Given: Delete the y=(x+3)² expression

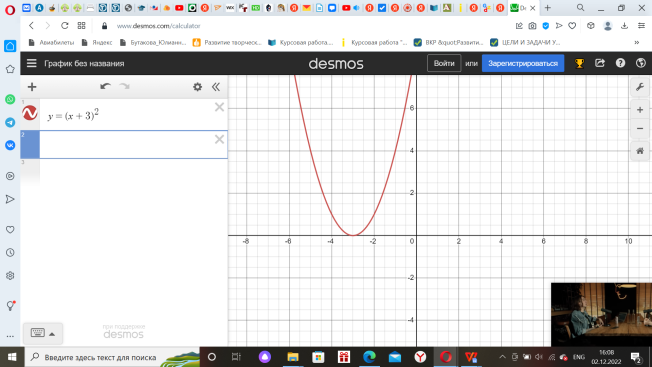Looking at the screenshot, I should pos(219,107).
